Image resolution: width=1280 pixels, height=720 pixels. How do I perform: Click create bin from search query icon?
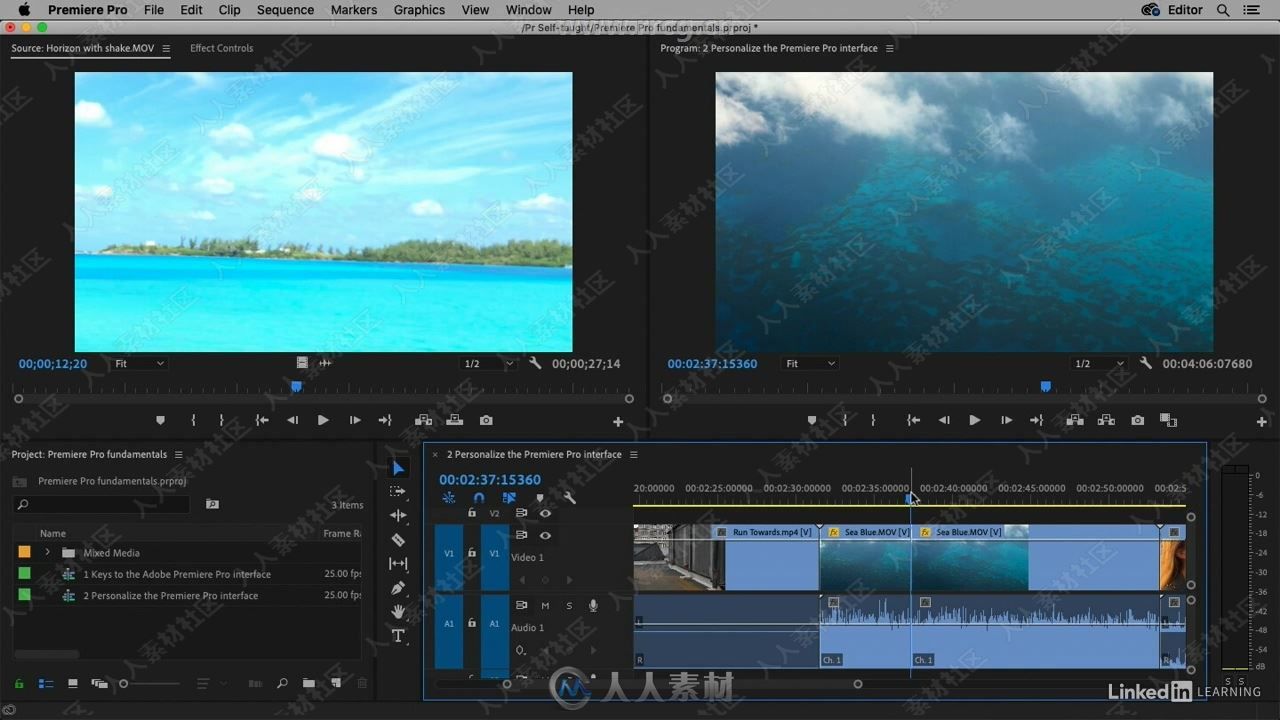pos(212,505)
